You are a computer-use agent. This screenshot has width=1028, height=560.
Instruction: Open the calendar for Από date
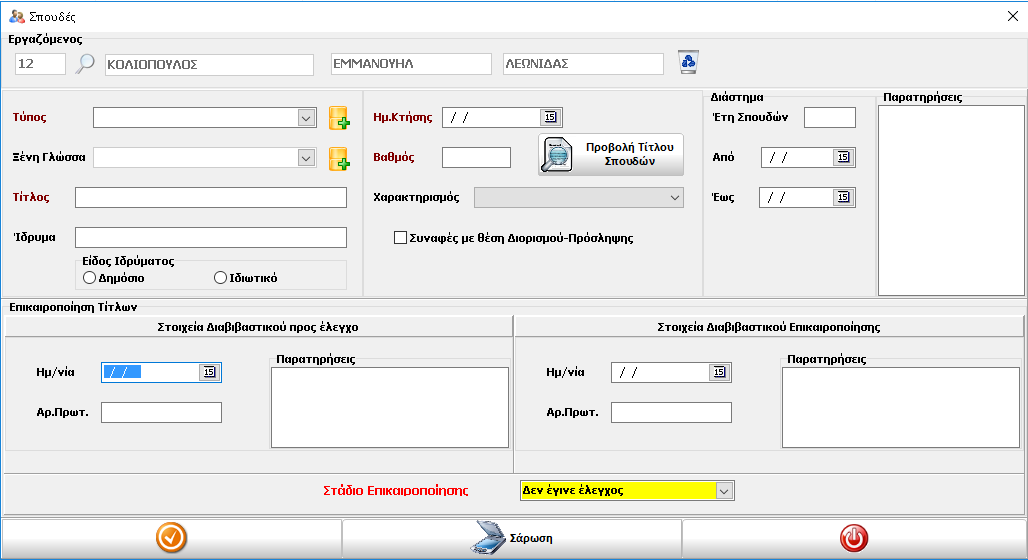pyautogui.click(x=843, y=157)
